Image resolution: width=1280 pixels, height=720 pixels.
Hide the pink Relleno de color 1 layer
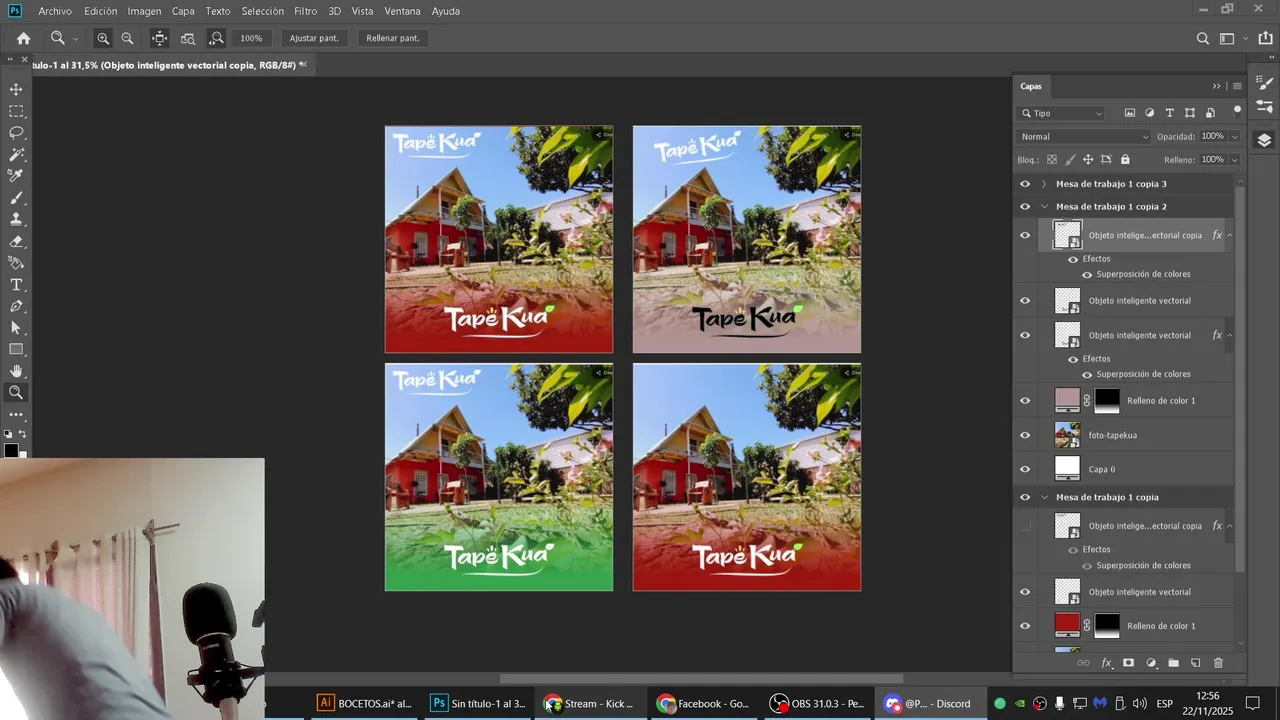(1025, 401)
